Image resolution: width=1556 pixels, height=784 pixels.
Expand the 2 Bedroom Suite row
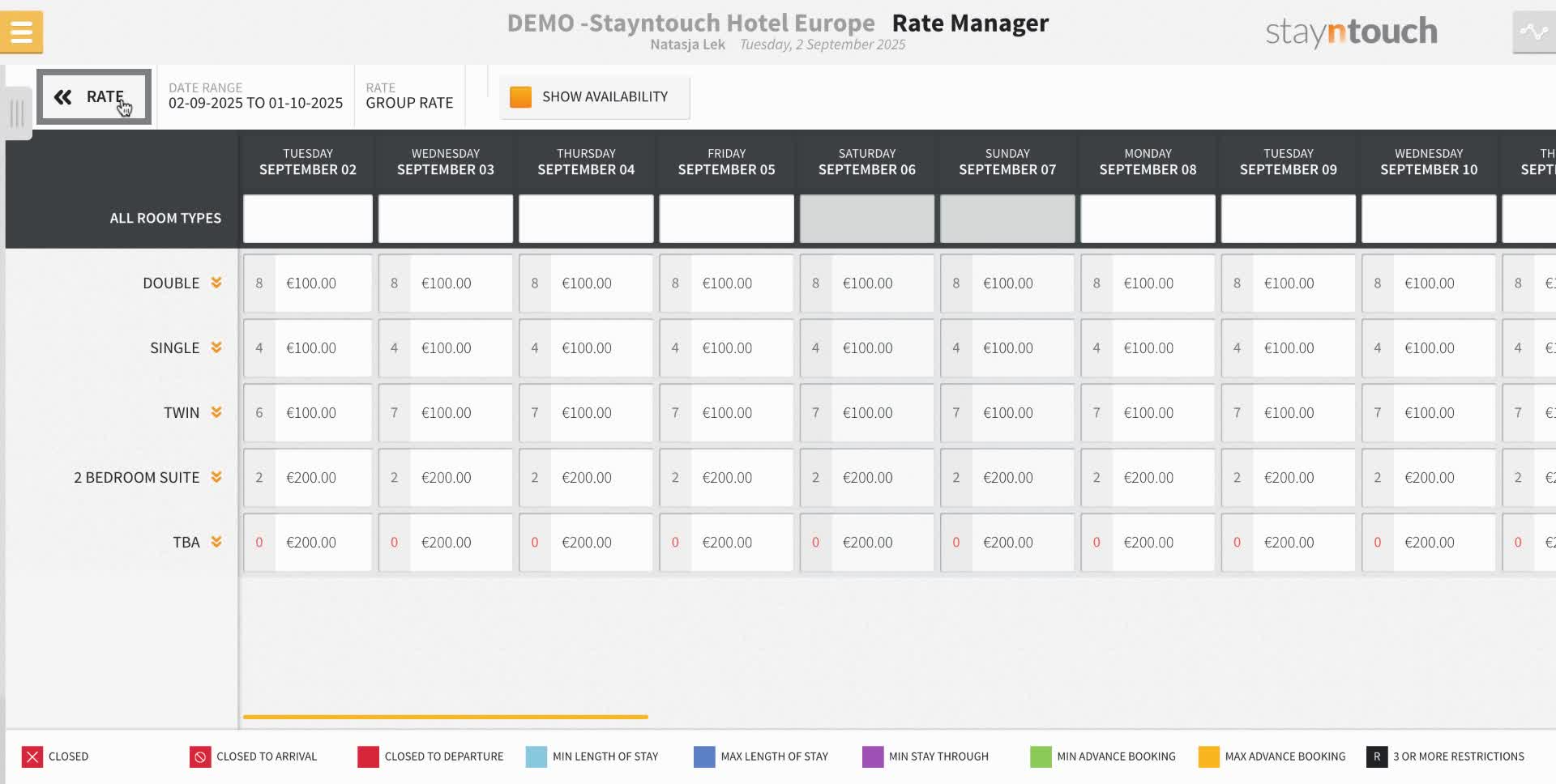(216, 477)
